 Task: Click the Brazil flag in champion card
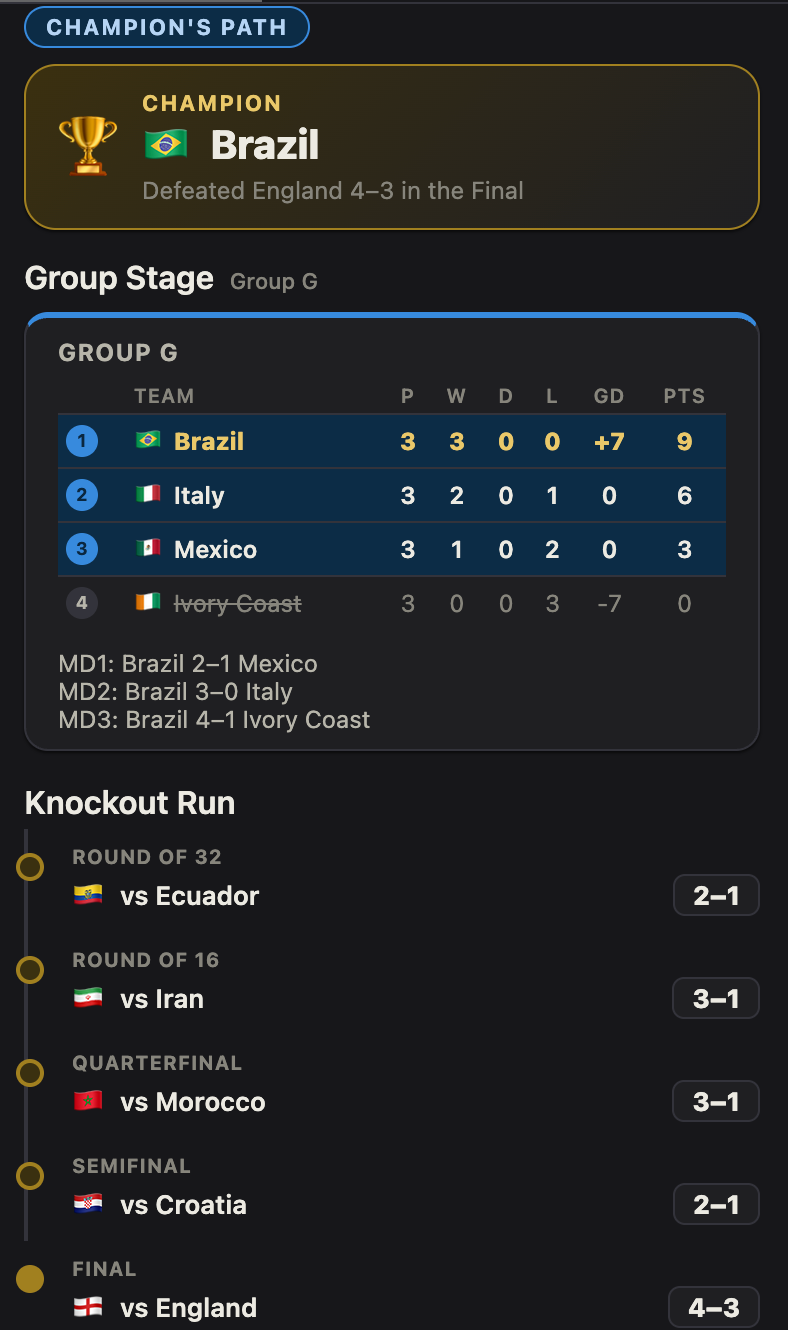coord(166,146)
